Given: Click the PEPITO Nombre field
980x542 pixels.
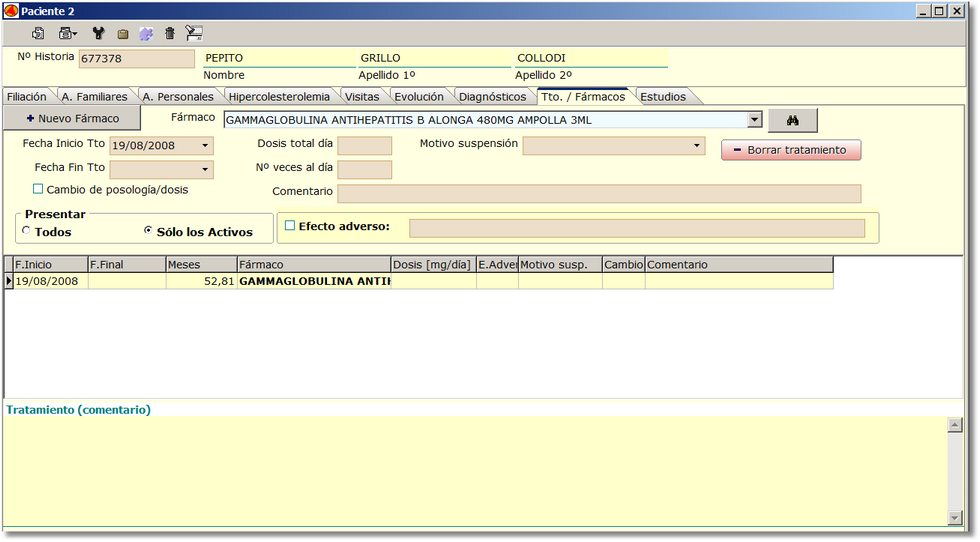Looking at the screenshot, I should (279, 58).
